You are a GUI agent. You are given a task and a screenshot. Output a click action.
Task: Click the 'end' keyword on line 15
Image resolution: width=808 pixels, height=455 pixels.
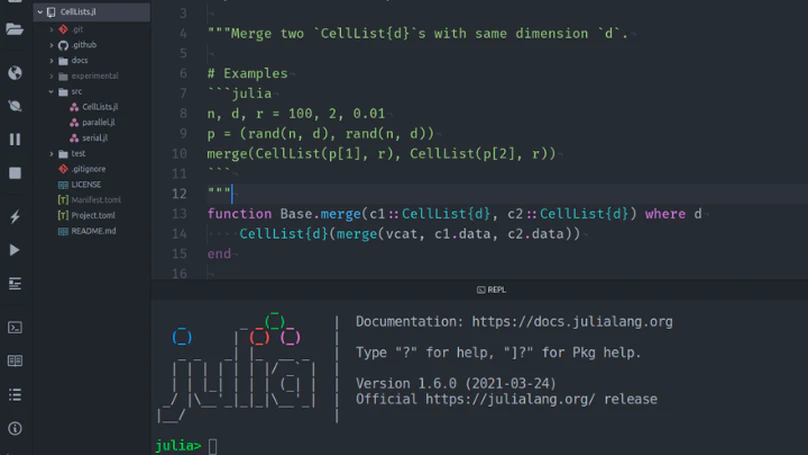[x=219, y=254]
